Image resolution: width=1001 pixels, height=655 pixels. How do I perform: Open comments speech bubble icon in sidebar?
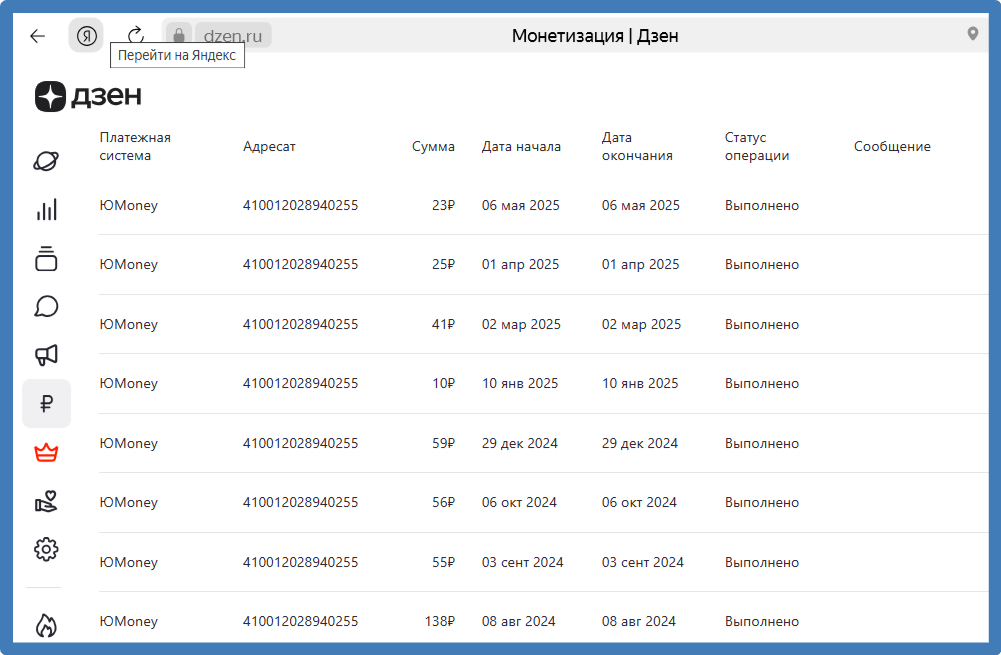(46, 306)
